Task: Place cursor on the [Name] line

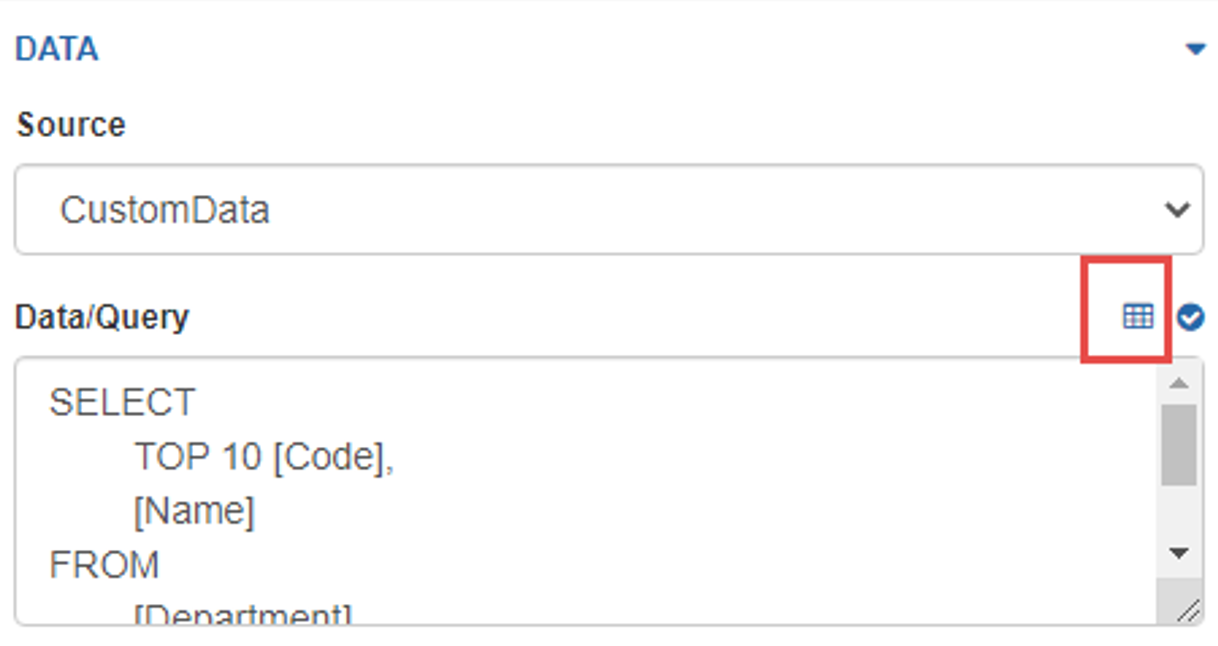Action: [x=194, y=512]
